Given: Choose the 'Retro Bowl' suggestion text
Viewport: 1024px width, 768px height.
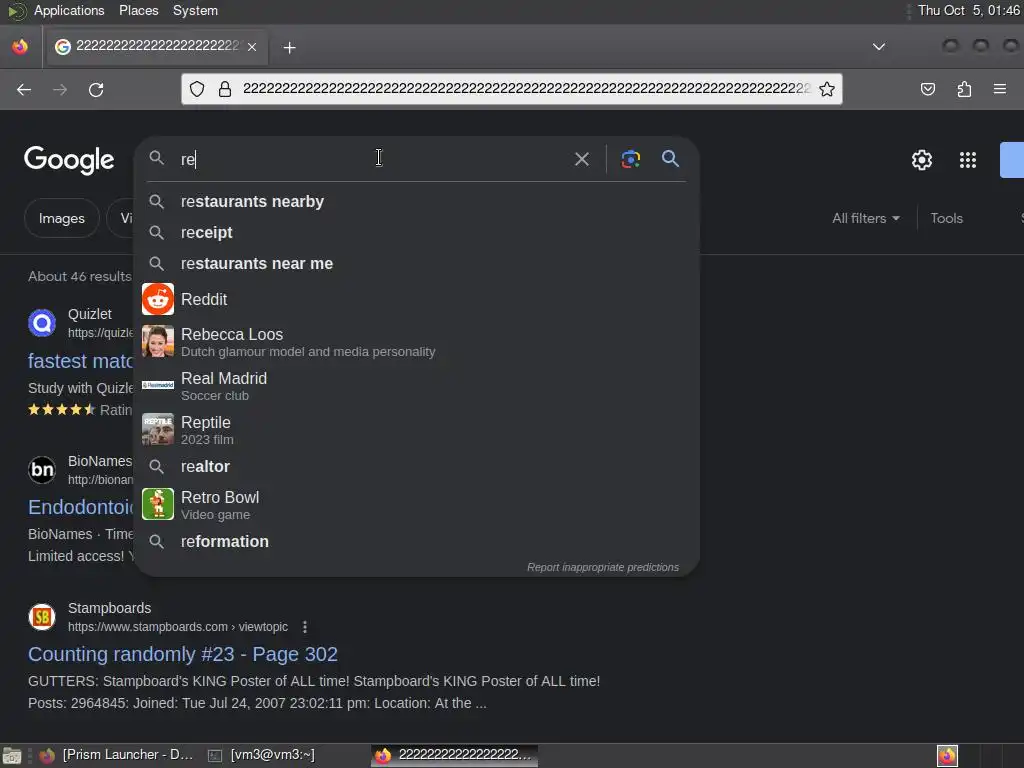Looking at the screenshot, I should [220, 498].
